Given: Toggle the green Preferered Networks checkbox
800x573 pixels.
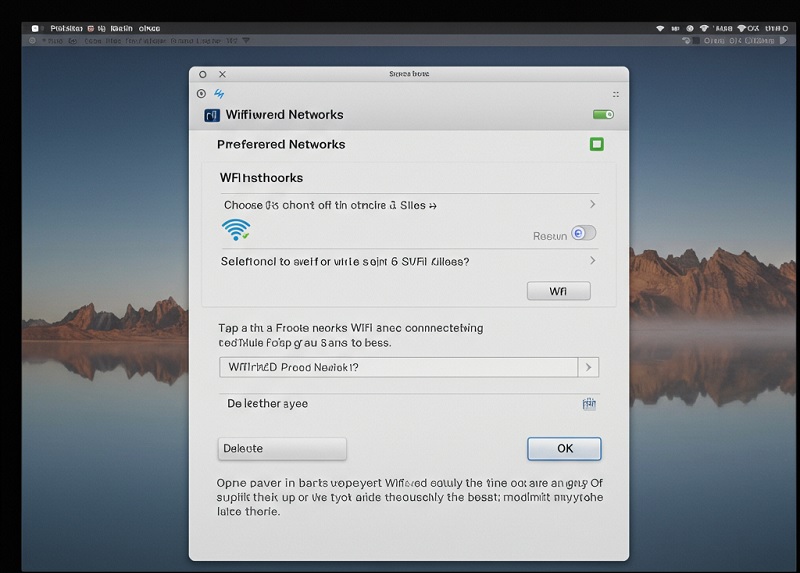Looking at the screenshot, I should (597, 144).
